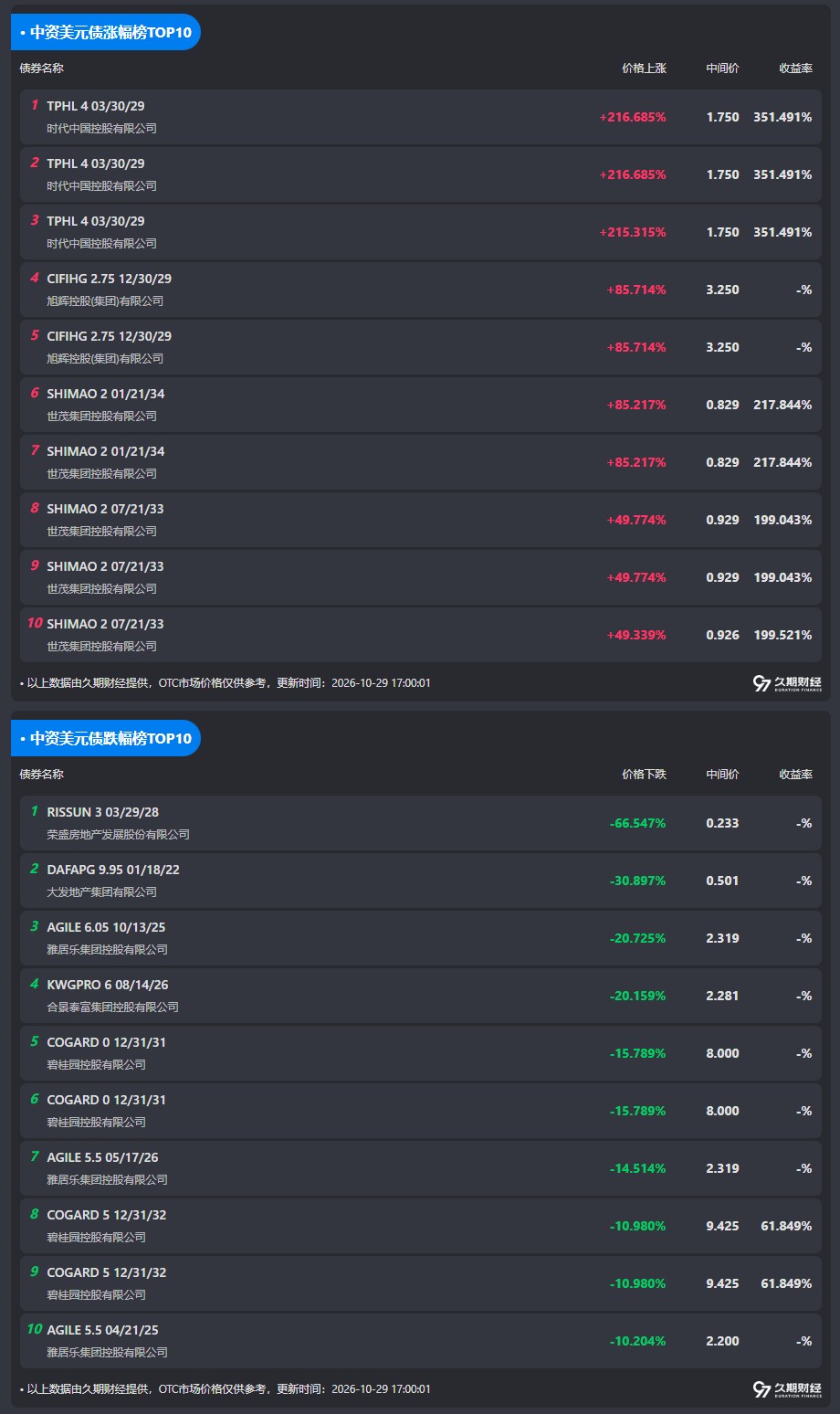Click the 0.233 mid price value
This screenshot has width=840, height=1414.
[x=722, y=823]
